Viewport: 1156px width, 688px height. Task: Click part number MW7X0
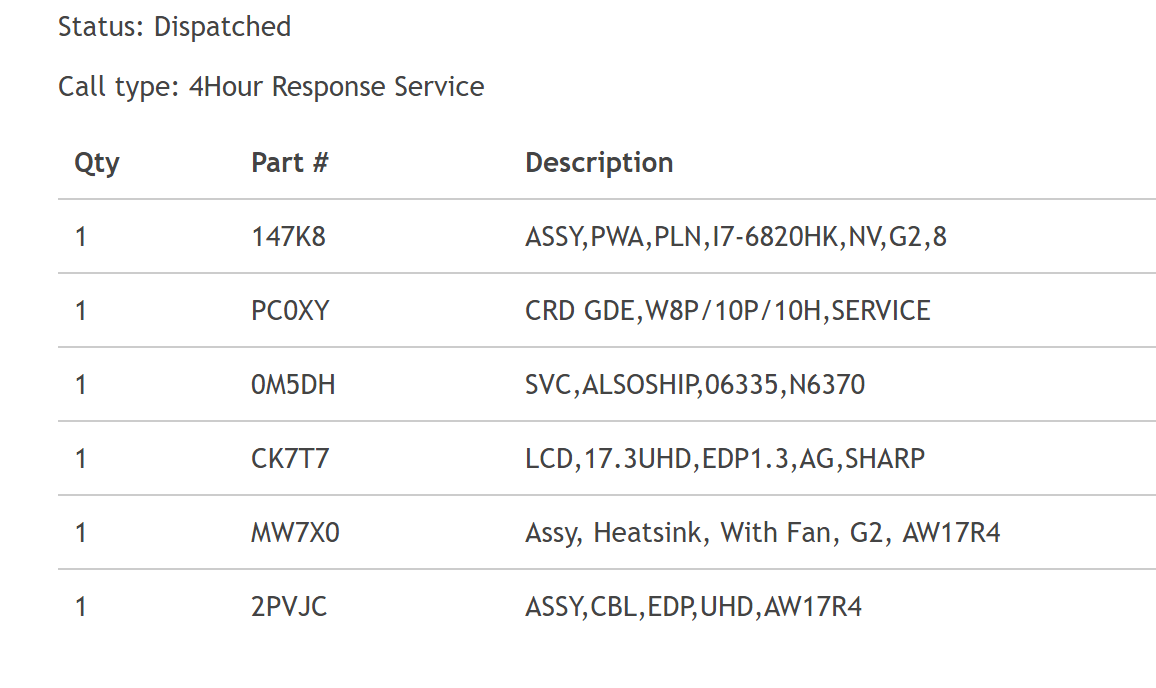click(295, 532)
